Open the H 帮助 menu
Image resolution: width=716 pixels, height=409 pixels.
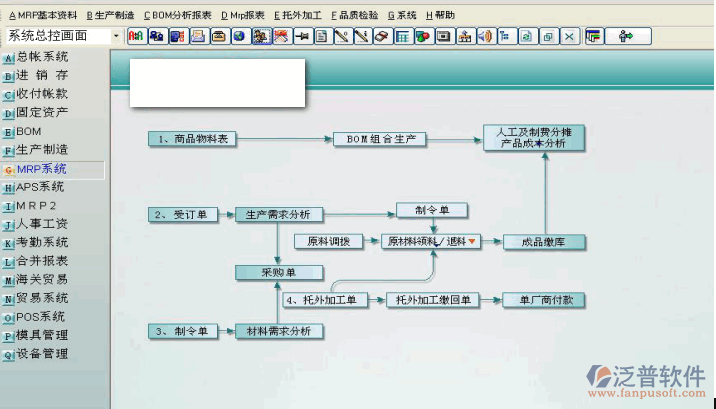[x=440, y=15]
